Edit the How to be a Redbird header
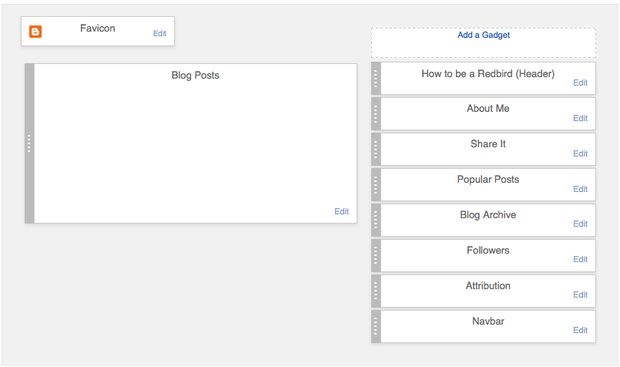The image size is (620, 367). pyautogui.click(x=580, y=83)
